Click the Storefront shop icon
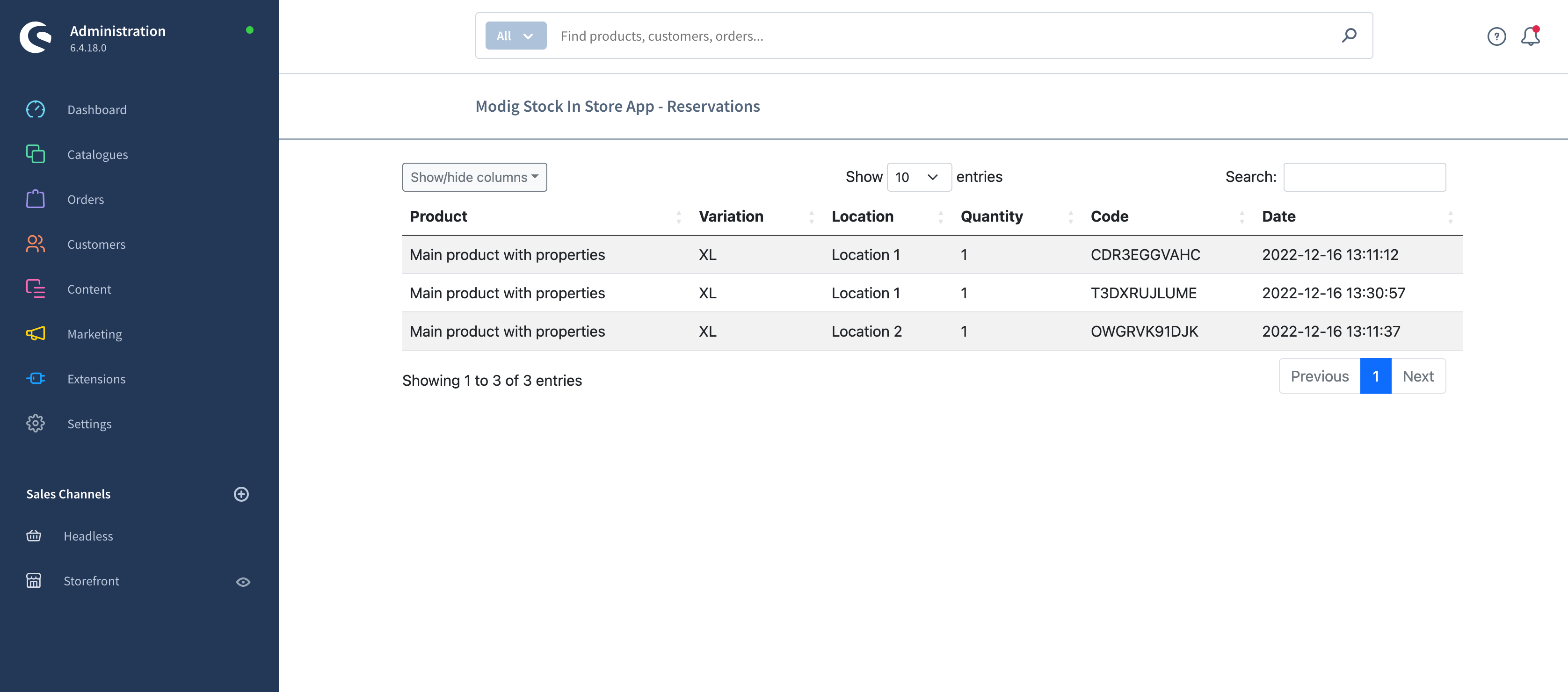Image resolution: width=1568 pixels, height=692 pixels. click(x=34, y=581)
